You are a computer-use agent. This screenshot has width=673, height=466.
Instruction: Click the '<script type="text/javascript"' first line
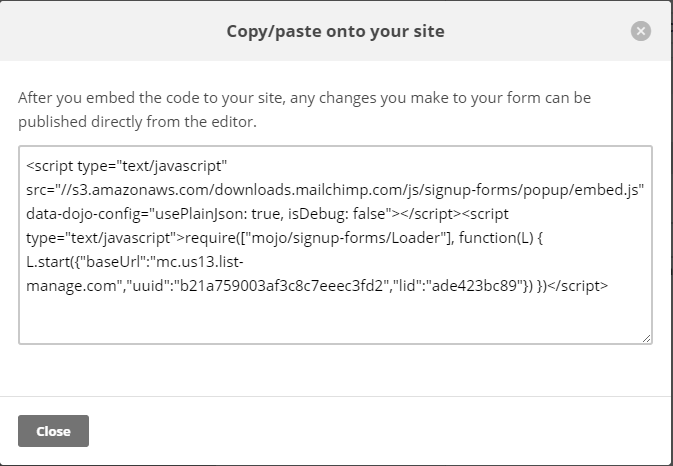click(x=126, y=166)
